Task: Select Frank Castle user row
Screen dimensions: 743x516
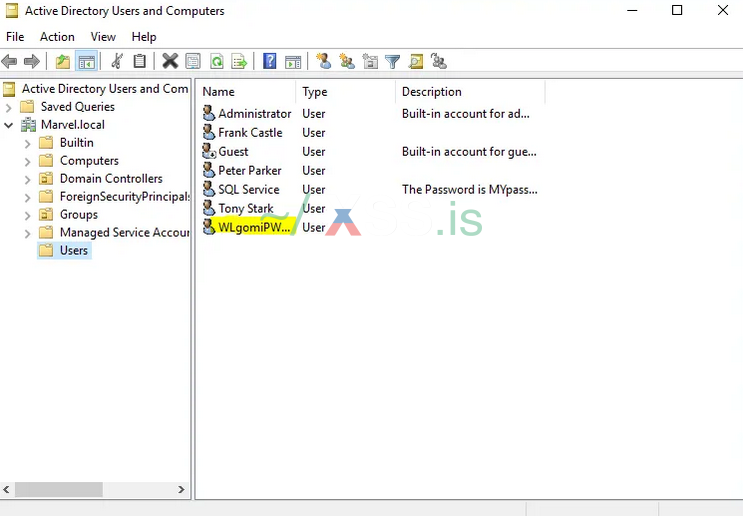Action: (250, 133)
